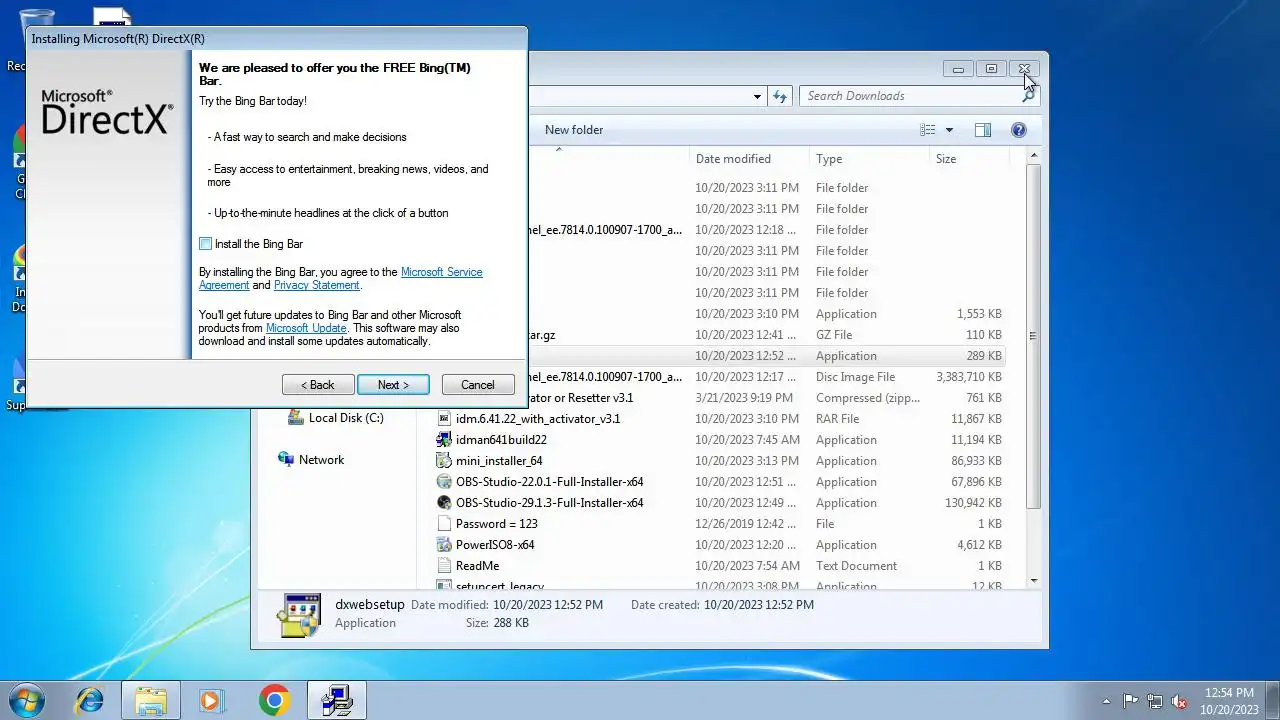Select the OBS-Studio-22.0.1 installer icon
The height and width of the screenshot is (720, 1280).
pyautogui.click(x=445, y=482)
